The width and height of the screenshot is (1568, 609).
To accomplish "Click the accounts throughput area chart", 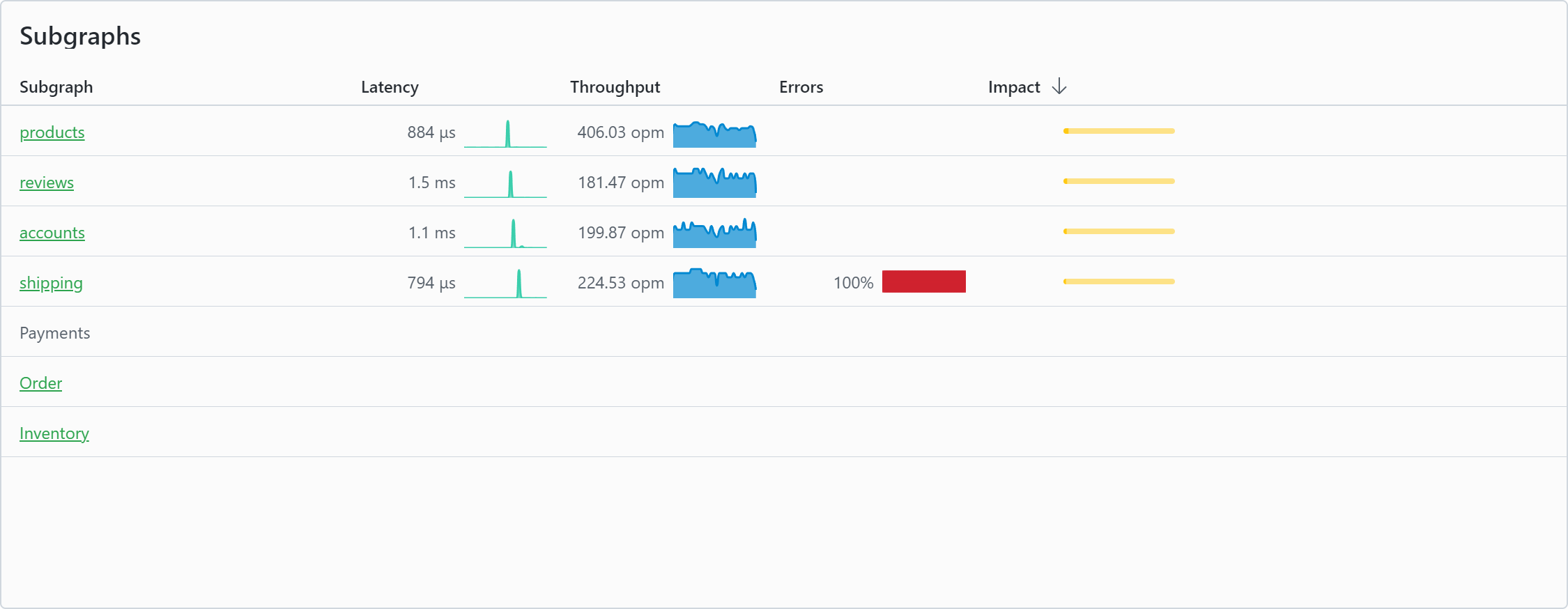I will point(714,234).
